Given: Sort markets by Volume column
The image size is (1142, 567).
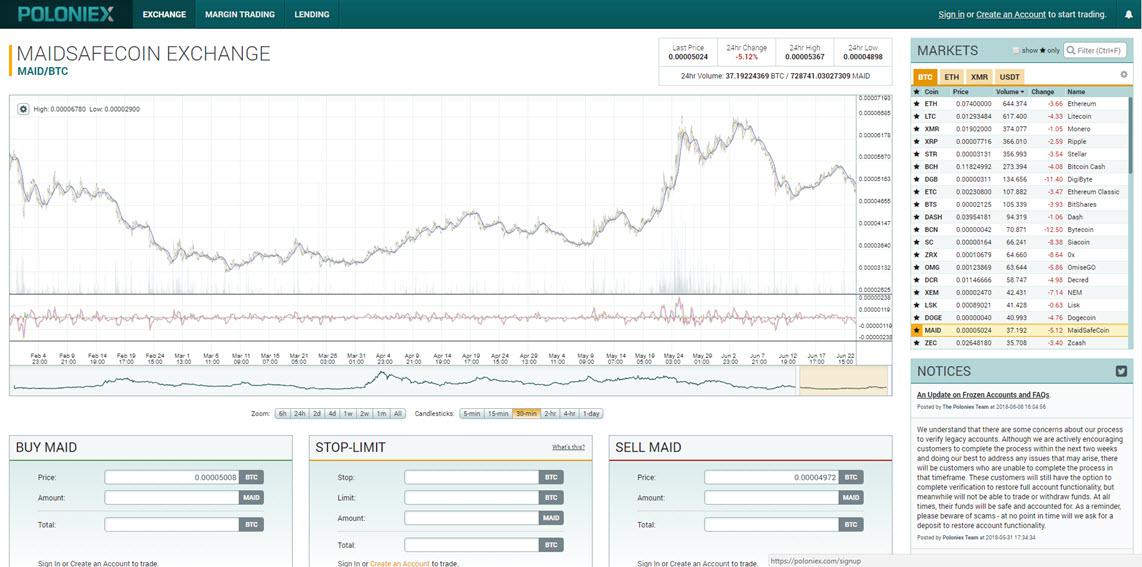Looking at the screenshot, I should [x=1010, y=92].
